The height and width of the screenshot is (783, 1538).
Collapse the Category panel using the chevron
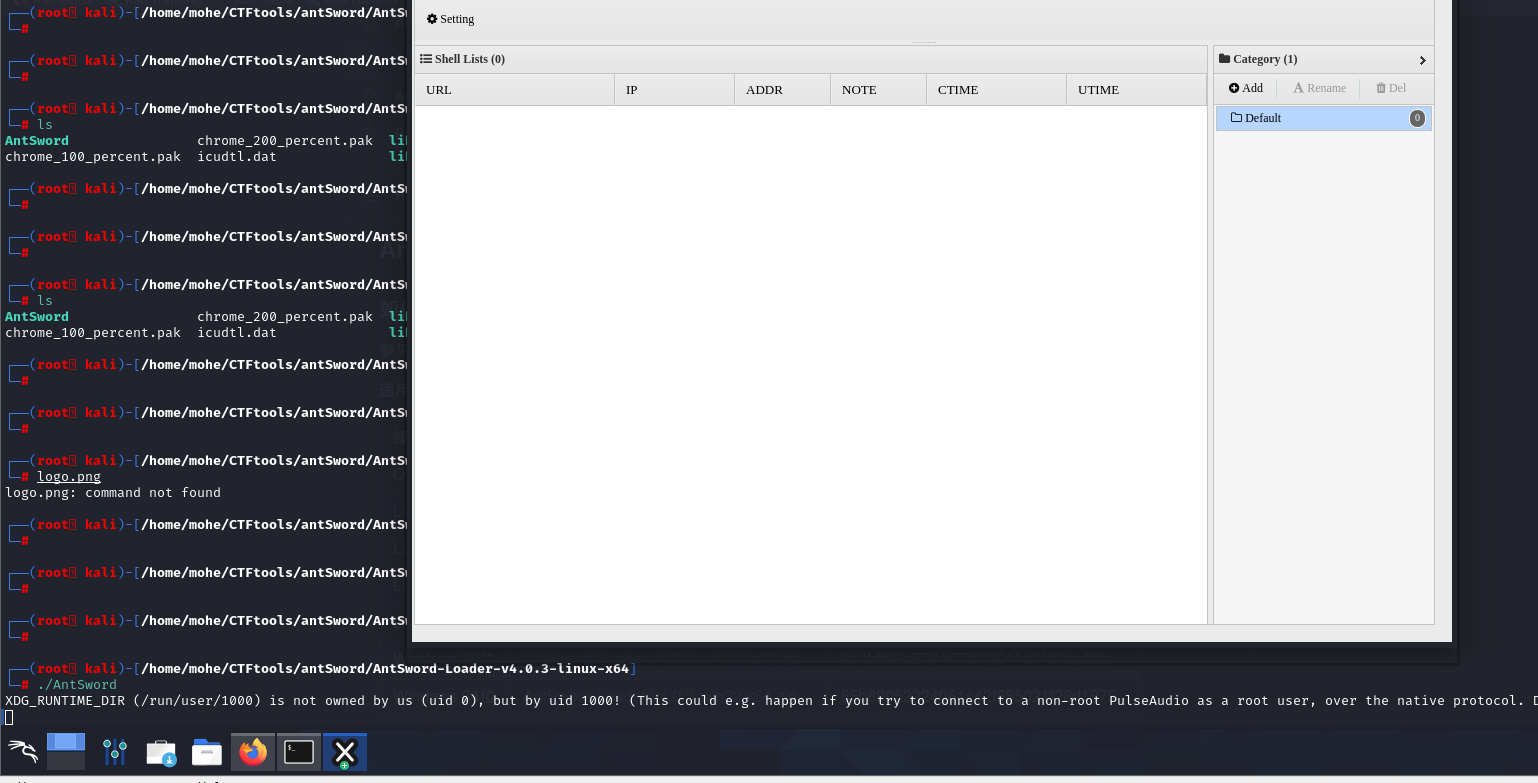tap(1422, 60)
